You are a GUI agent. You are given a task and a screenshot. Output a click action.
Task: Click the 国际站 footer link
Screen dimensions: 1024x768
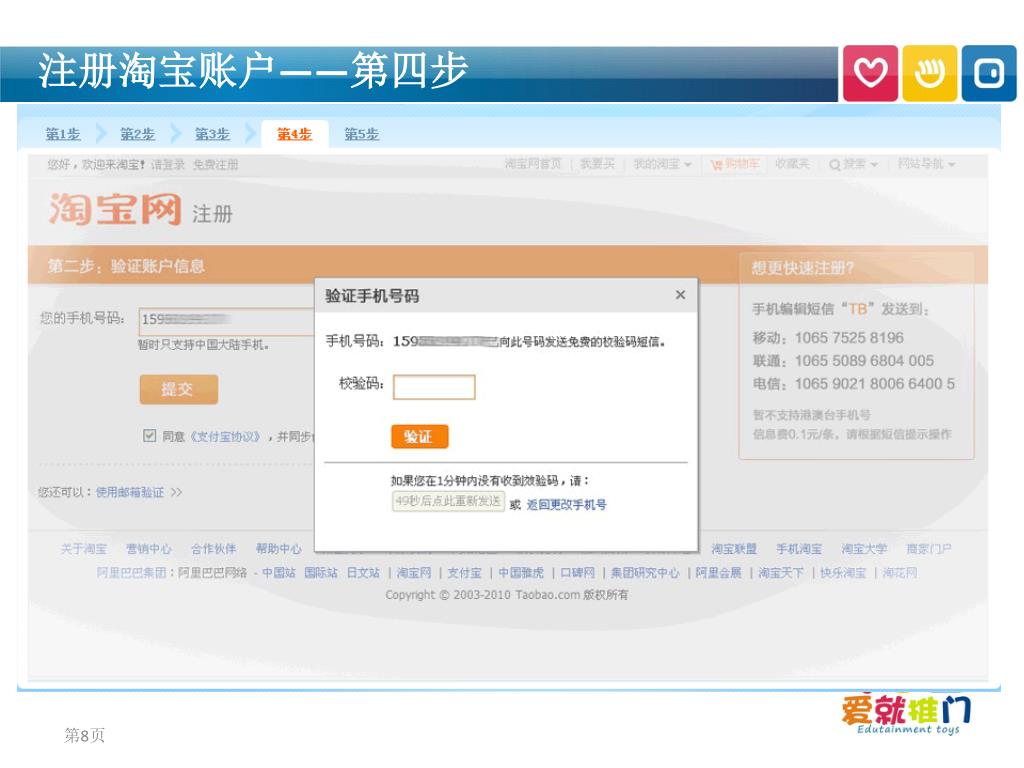pyautogui.click(x=321, y=573)
